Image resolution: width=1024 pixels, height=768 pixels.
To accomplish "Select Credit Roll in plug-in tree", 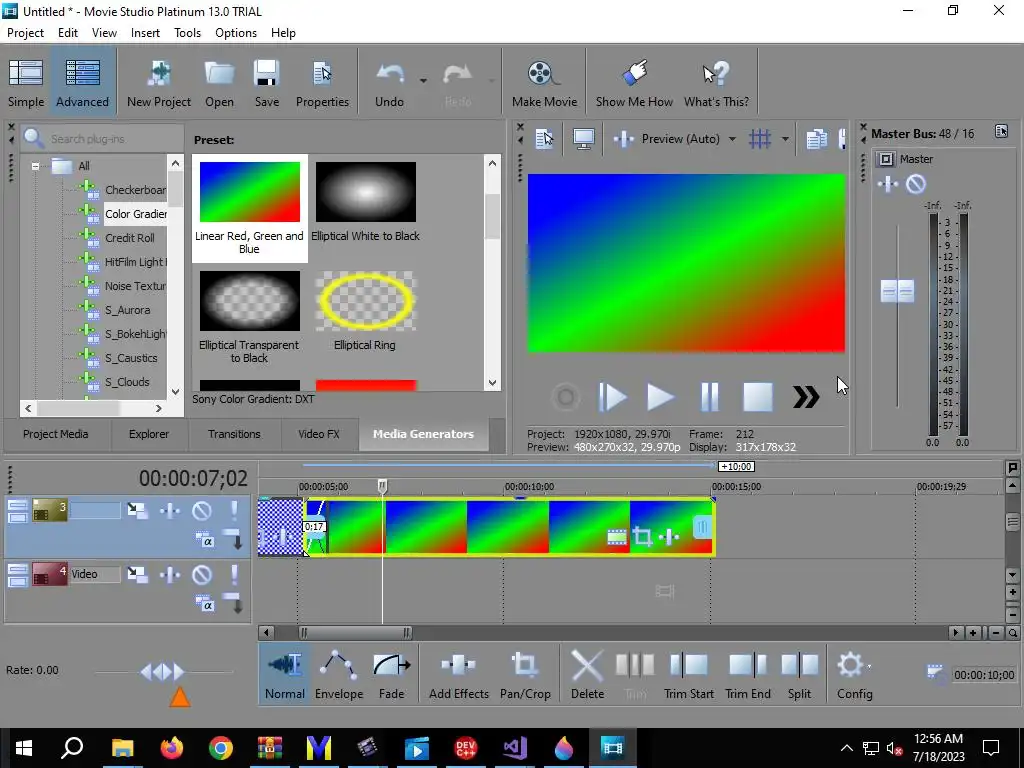I will click(x=130, y=238).
